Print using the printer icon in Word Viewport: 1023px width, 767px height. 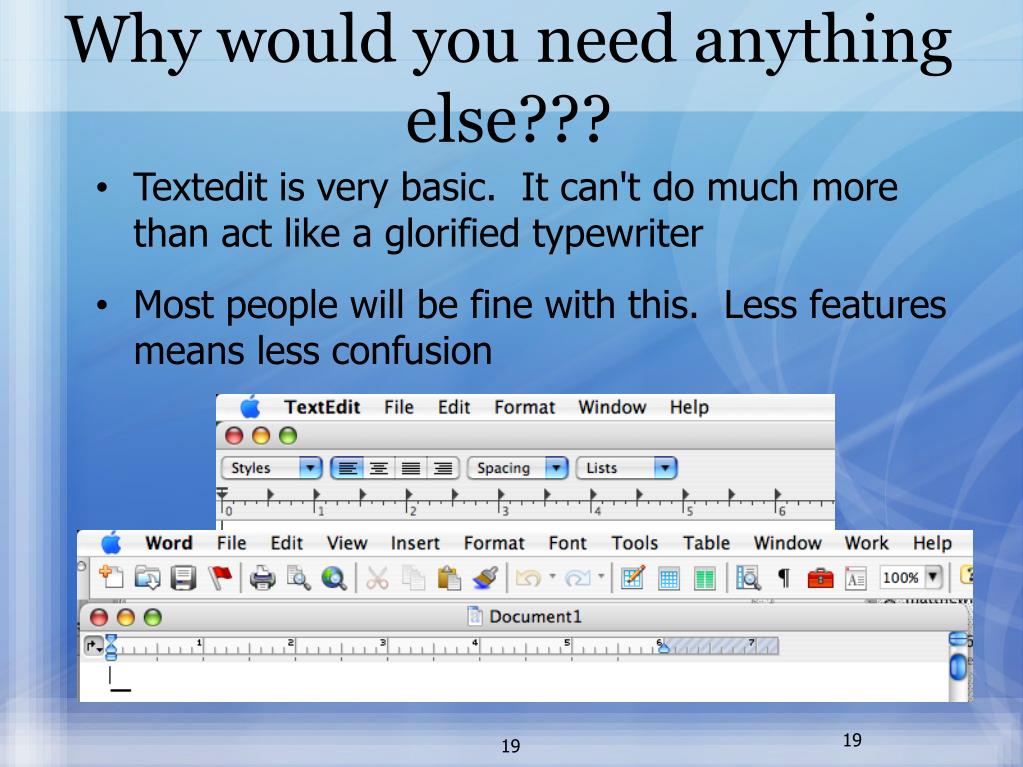pyautogui.click(x=262, y=578)
